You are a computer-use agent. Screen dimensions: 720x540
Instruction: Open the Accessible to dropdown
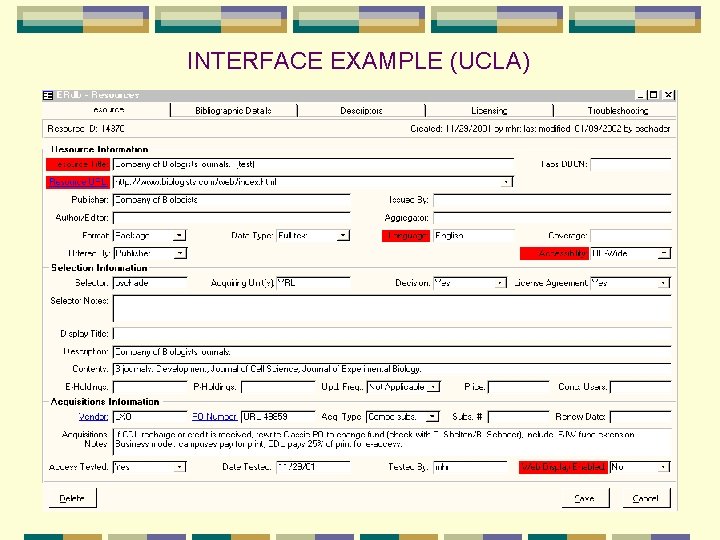click(x=664, y=253)
